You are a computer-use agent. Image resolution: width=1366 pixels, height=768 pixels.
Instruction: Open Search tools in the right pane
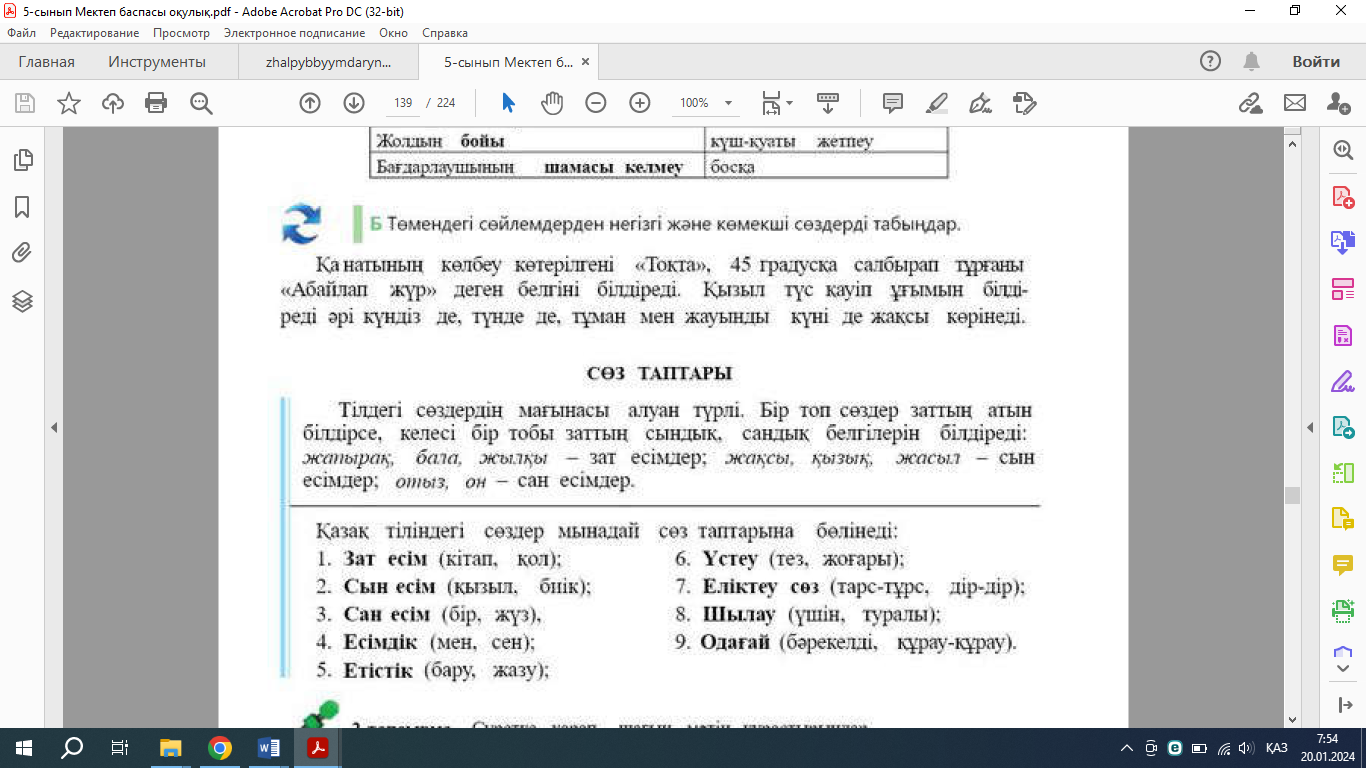[x=1342, y=150]
